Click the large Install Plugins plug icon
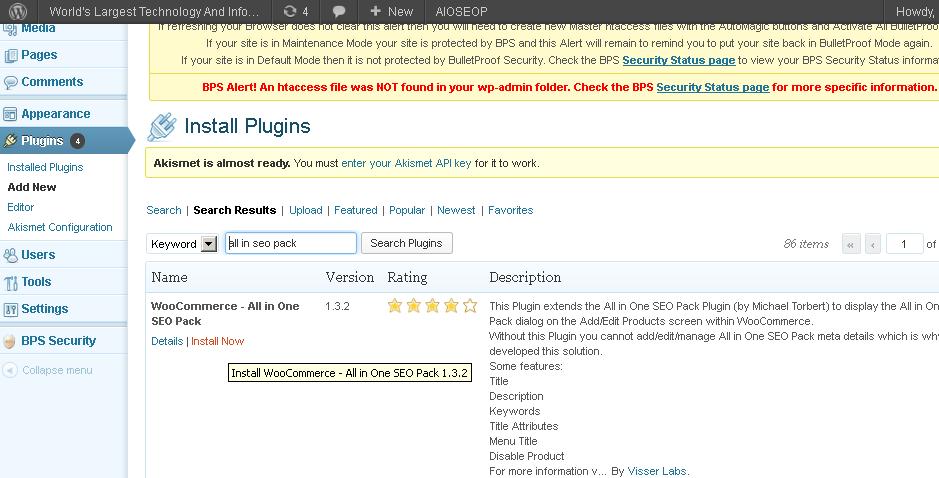939x478 pixels. 162,126
